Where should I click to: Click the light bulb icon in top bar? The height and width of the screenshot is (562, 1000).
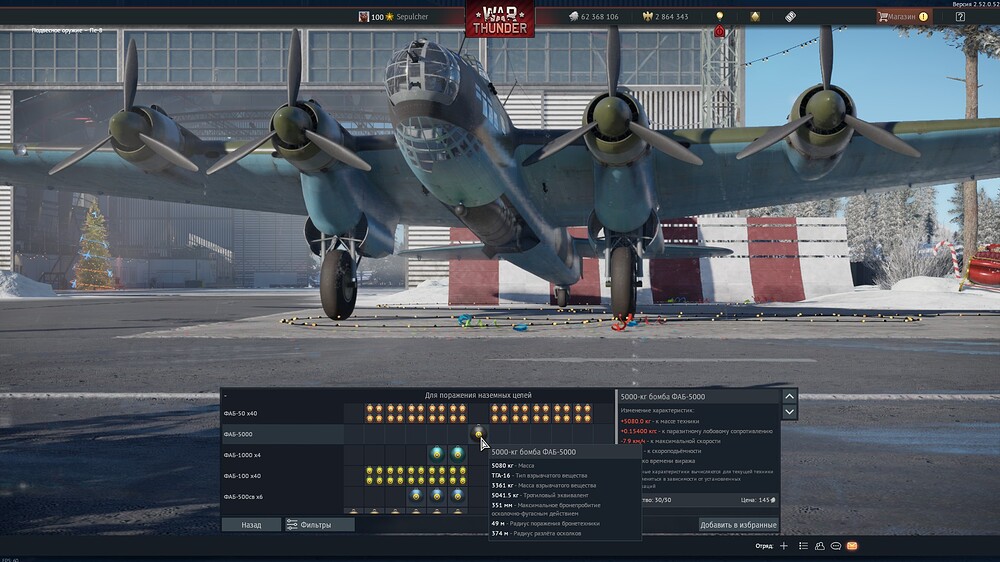[x=719, y=16]
